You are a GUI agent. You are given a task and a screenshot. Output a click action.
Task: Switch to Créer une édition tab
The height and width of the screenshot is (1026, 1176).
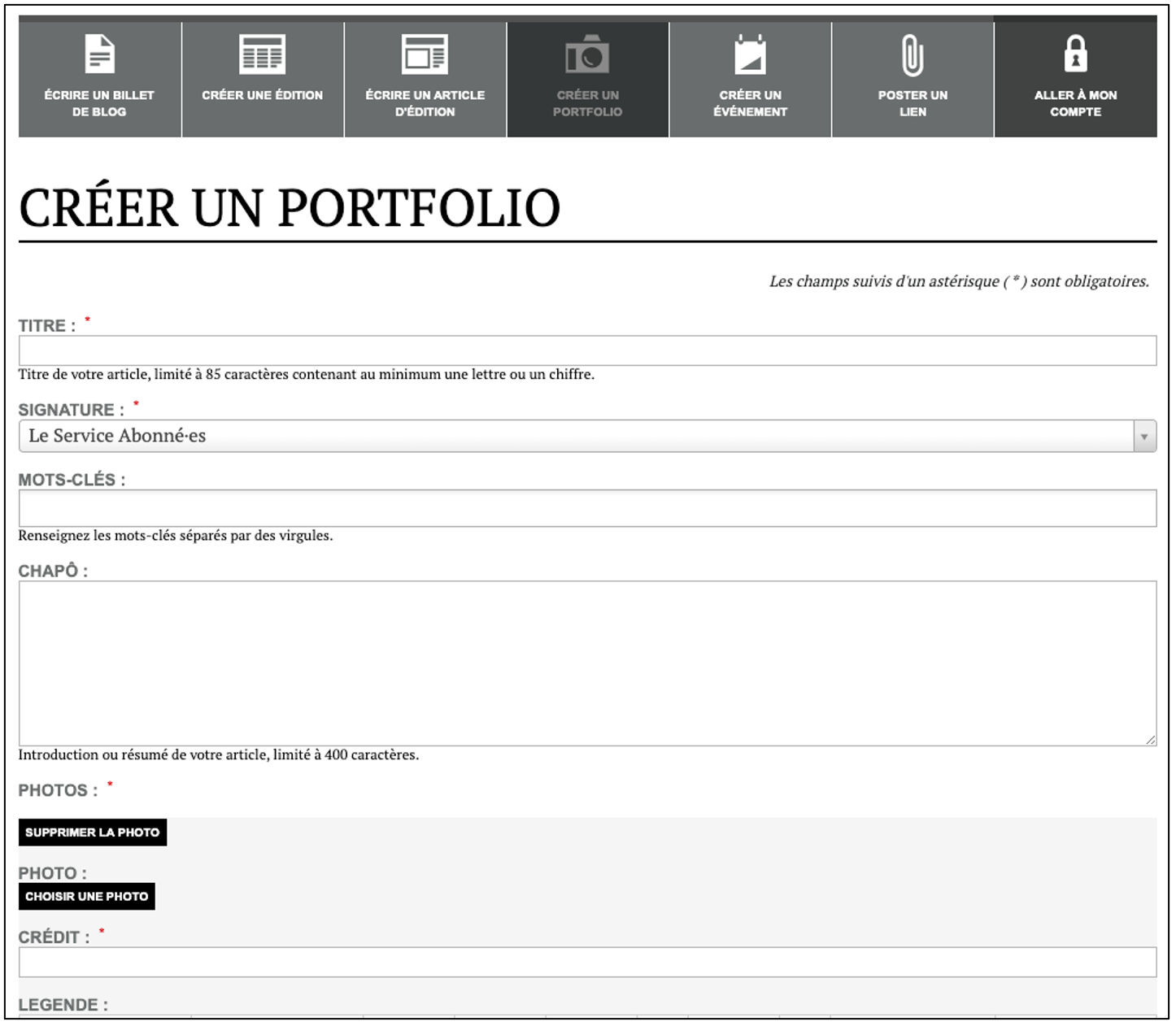pyautogui.click(x=262, y=95)
